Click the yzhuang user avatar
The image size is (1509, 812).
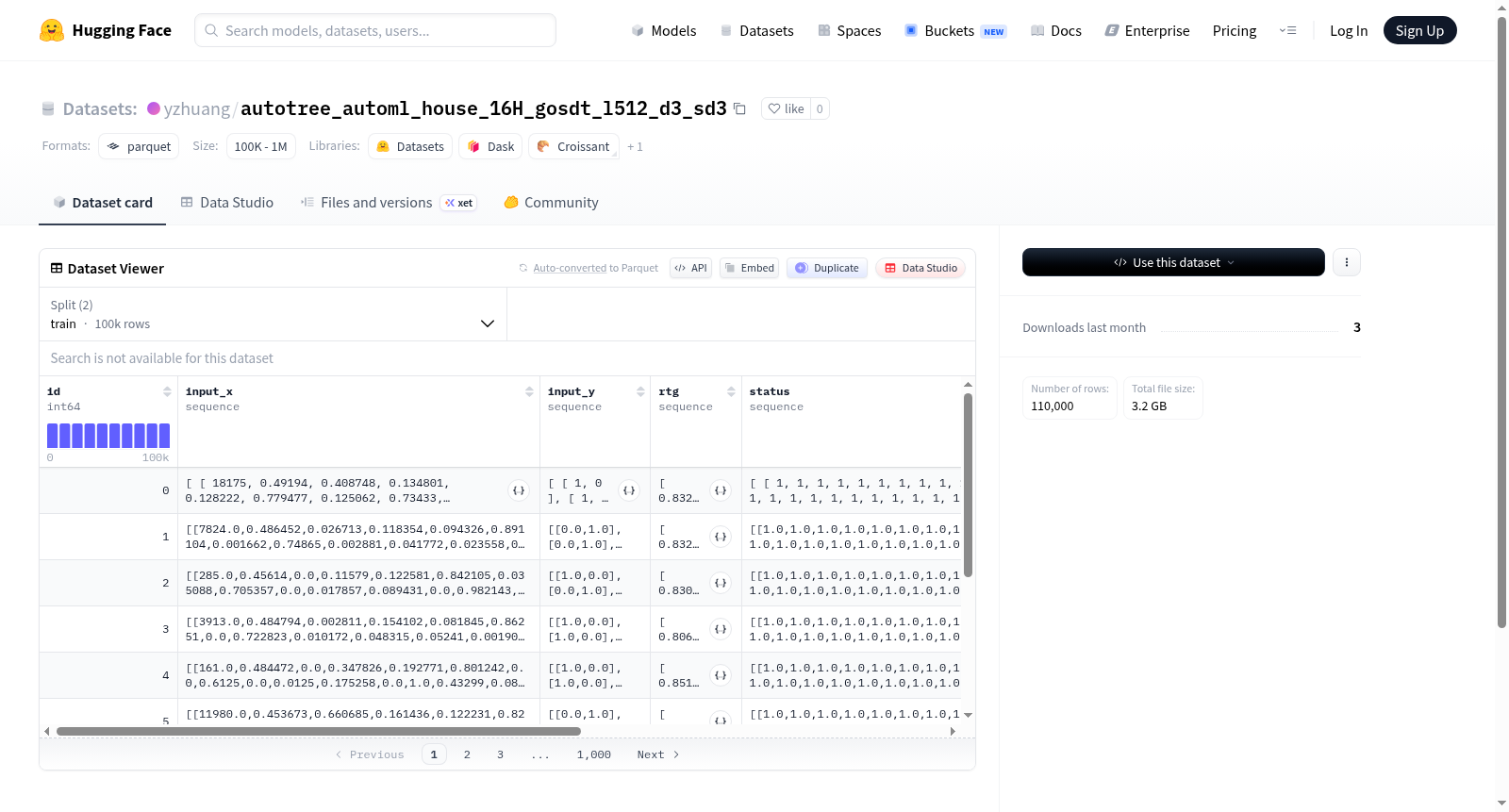154,108
